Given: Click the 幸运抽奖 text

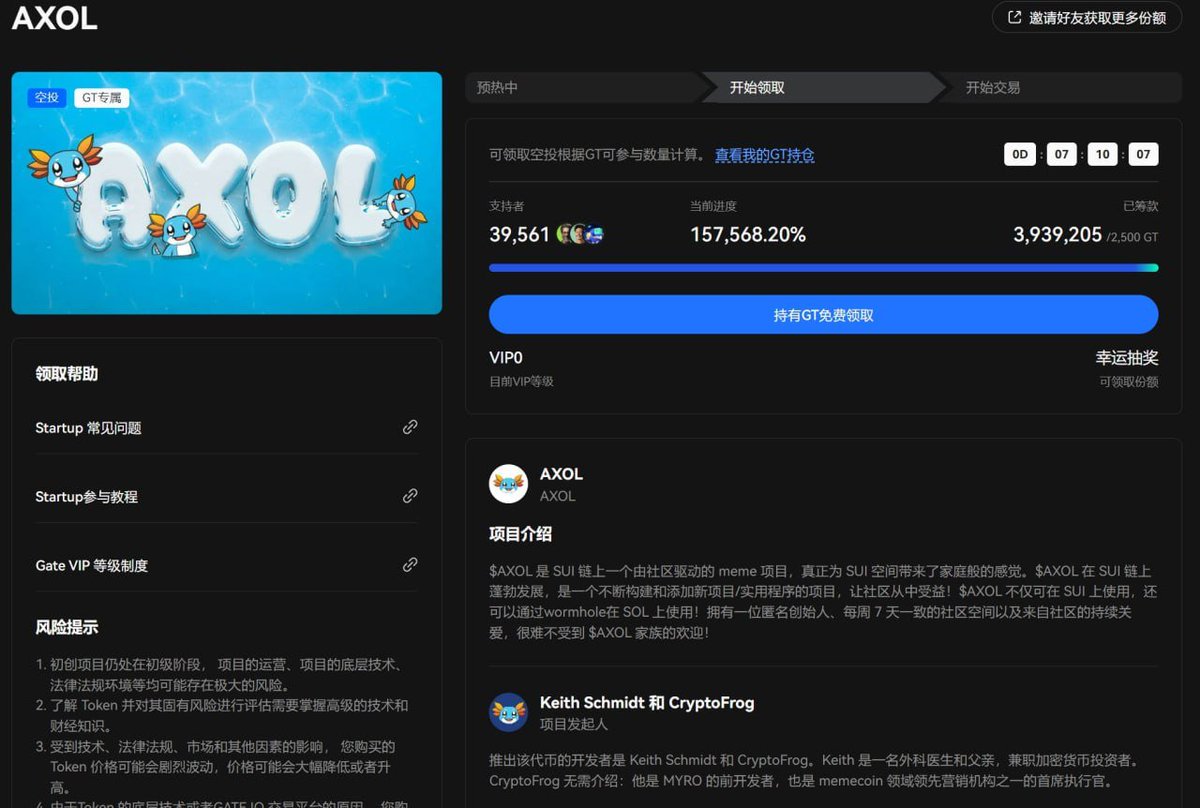Looking at the screenshot, I should click(1127, 358).
